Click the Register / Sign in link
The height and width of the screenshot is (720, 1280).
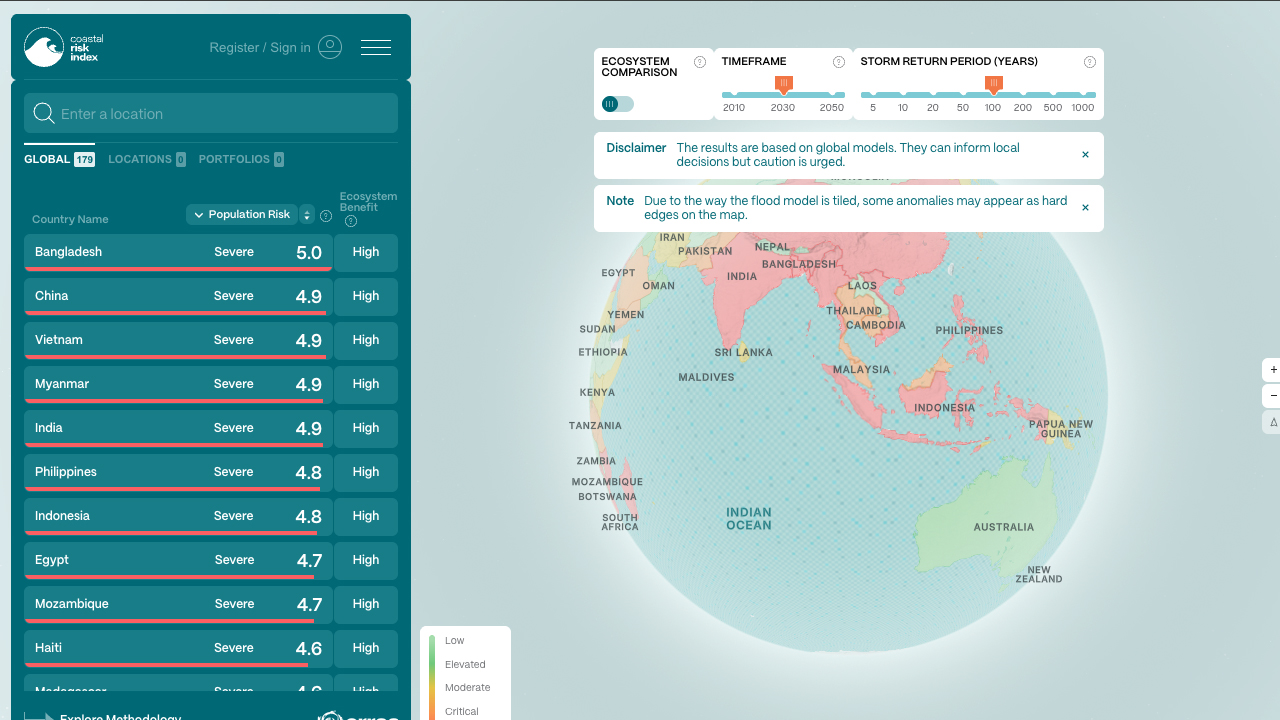(260, 47)
